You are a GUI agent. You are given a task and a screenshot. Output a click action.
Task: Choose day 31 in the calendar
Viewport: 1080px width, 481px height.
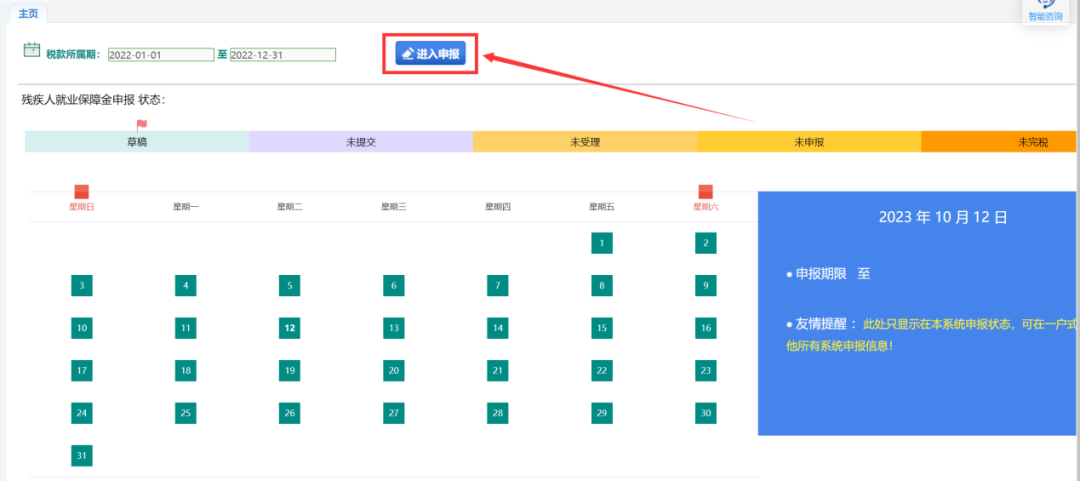pos(82,455)
